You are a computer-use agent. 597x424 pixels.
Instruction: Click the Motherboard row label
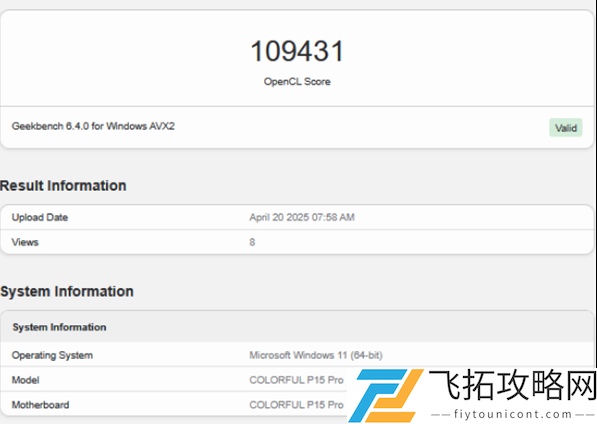click(40, 405)
